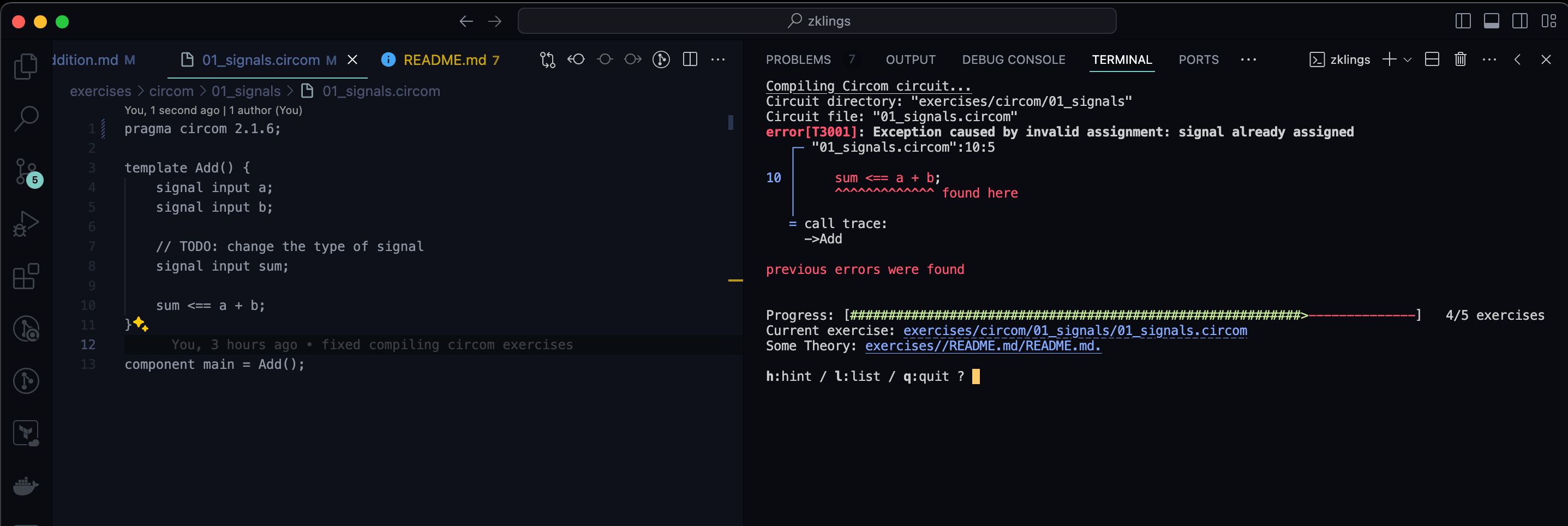Click the error line 'error[T3001]' in terminal
The image size is (1568, 526).
[x=1060, y=131]
